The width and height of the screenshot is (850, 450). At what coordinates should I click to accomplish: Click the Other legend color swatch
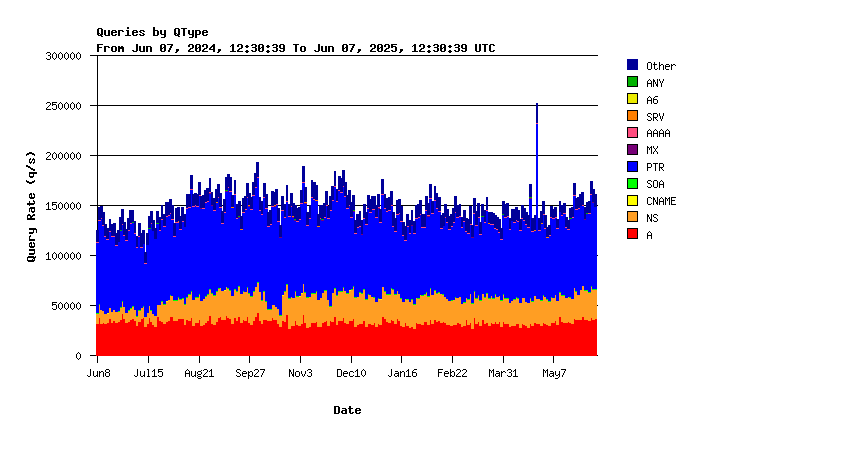pyautogui.click(x=632, y=65)
